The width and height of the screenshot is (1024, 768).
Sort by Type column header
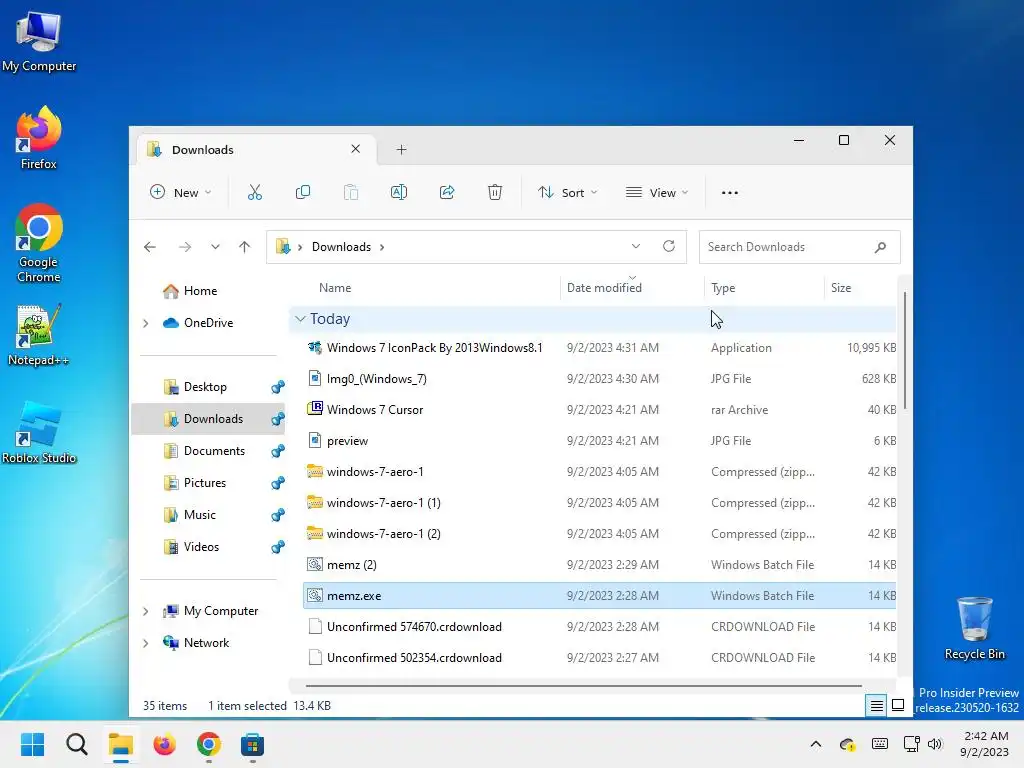point(723,287)
